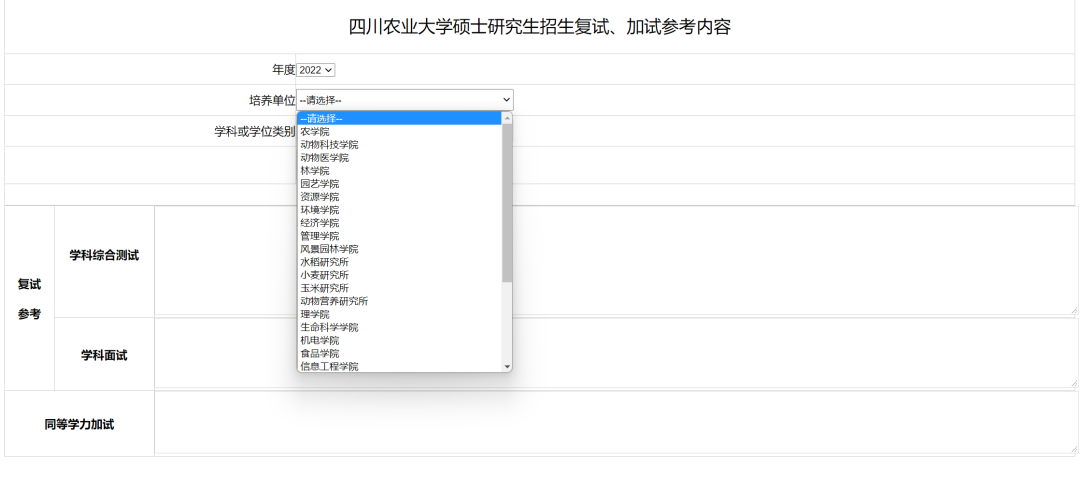The height and width of the screenshot is (492, 1080).
Task: Open the 年度 2022 year dropdown
Action: pyautogui.click(x=316, y=70)
